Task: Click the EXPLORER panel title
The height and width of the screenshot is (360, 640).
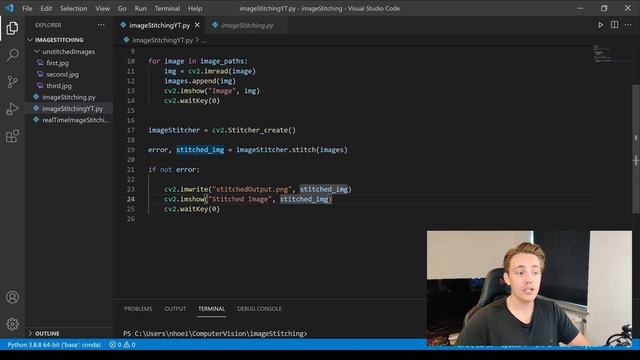Action: tap(48, 25)
